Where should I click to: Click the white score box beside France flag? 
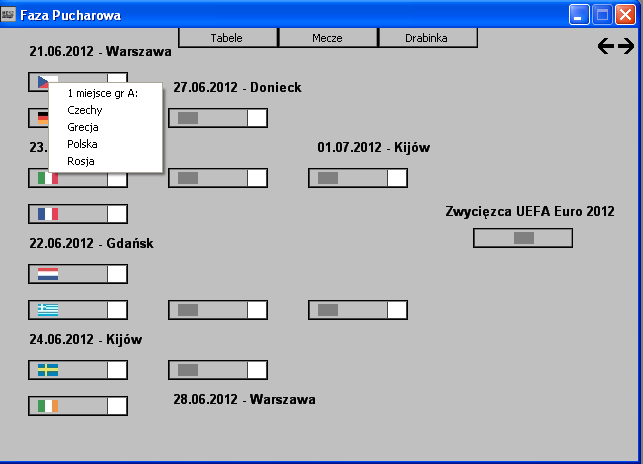click(x=117, y=214)
